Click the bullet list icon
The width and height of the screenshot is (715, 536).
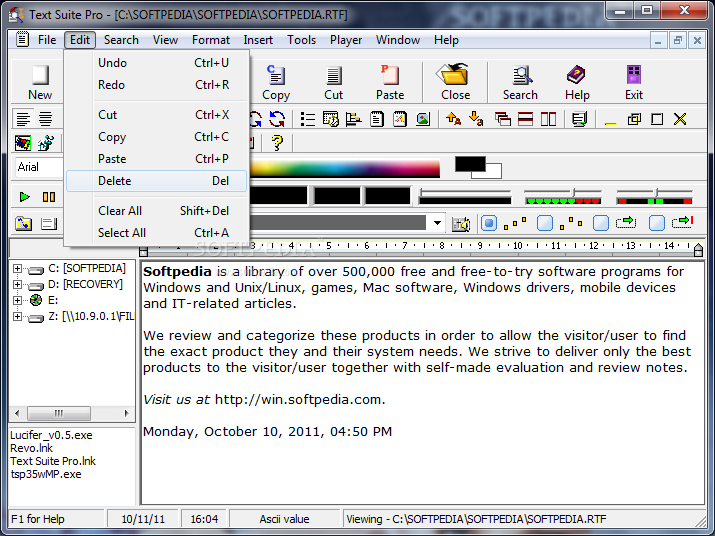click(x=308, y=119)
